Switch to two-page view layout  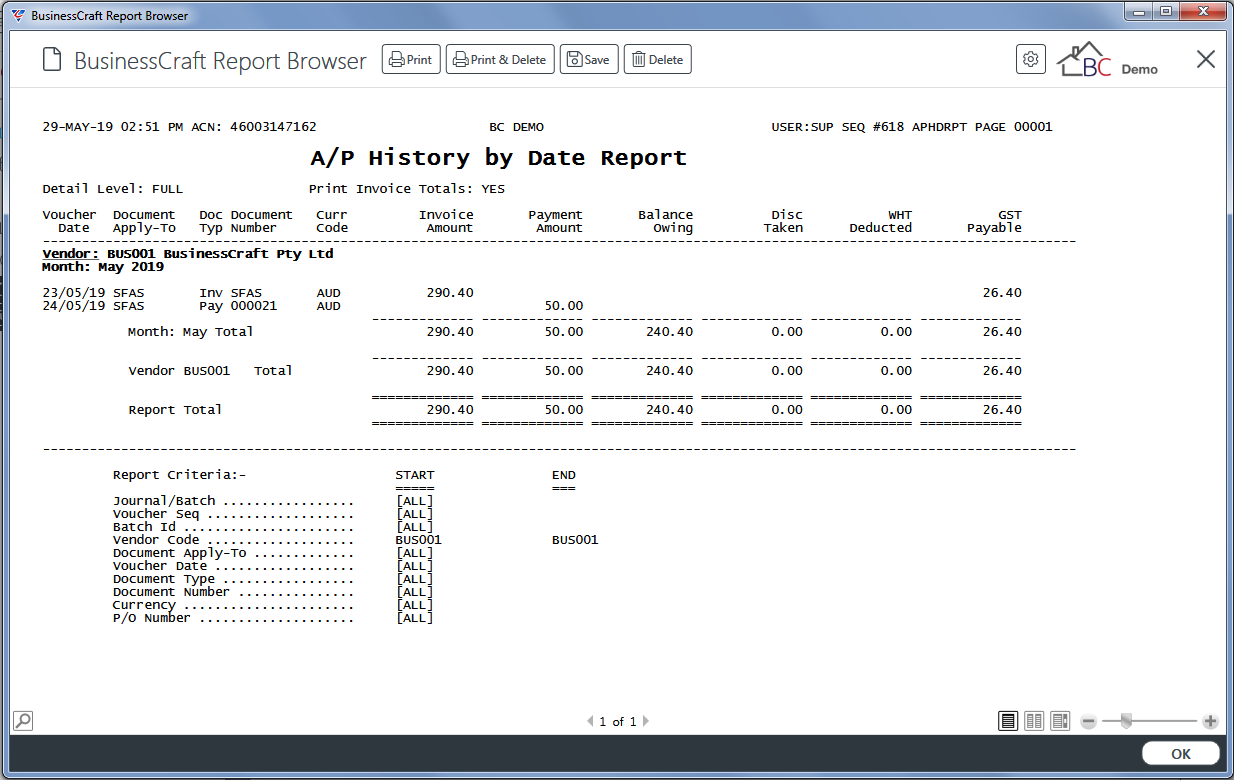coord(1034,721)
